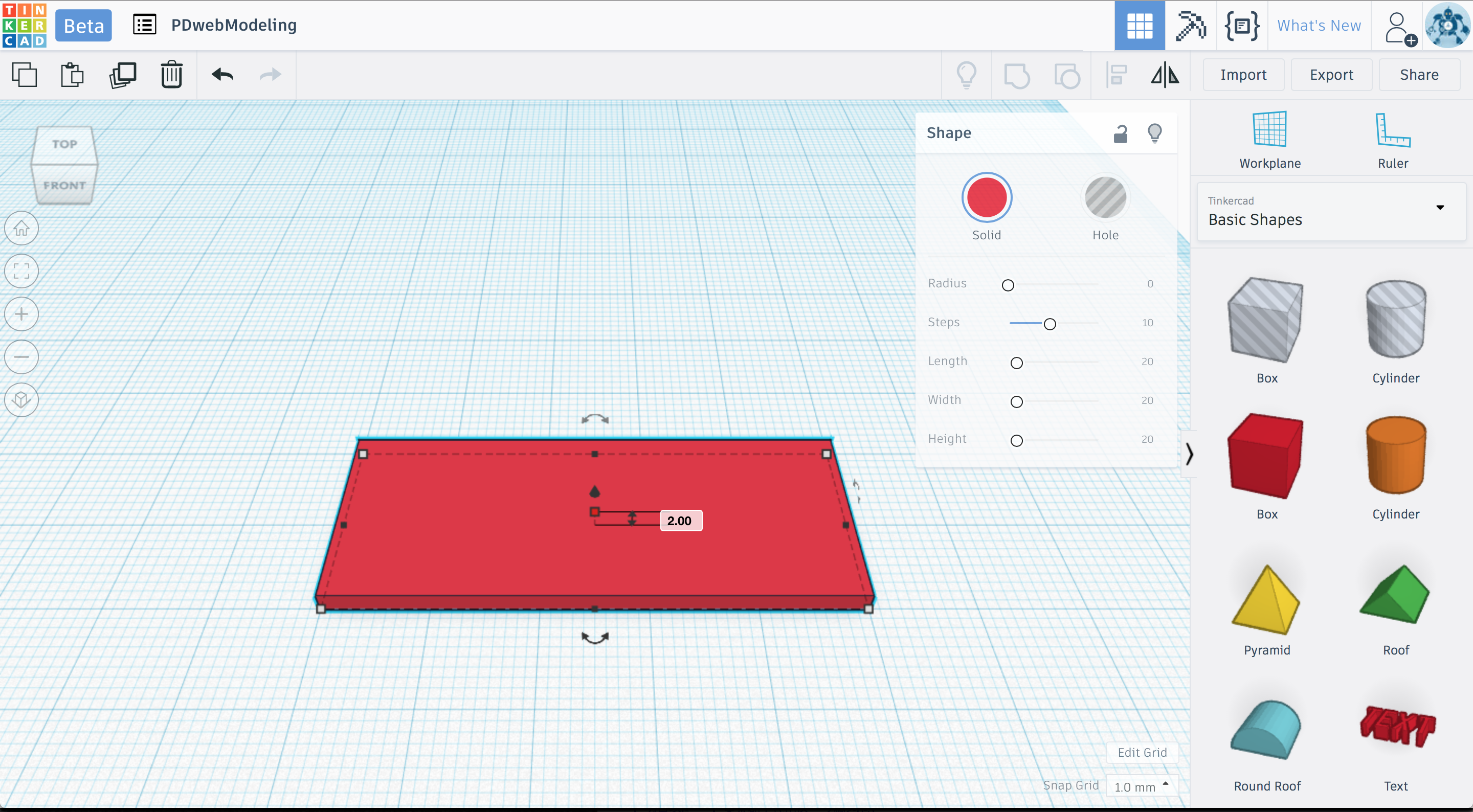The height and width of the screenshot is (812, 1473).
Task: Click Fit all in view icon
Action: (21, 271)
